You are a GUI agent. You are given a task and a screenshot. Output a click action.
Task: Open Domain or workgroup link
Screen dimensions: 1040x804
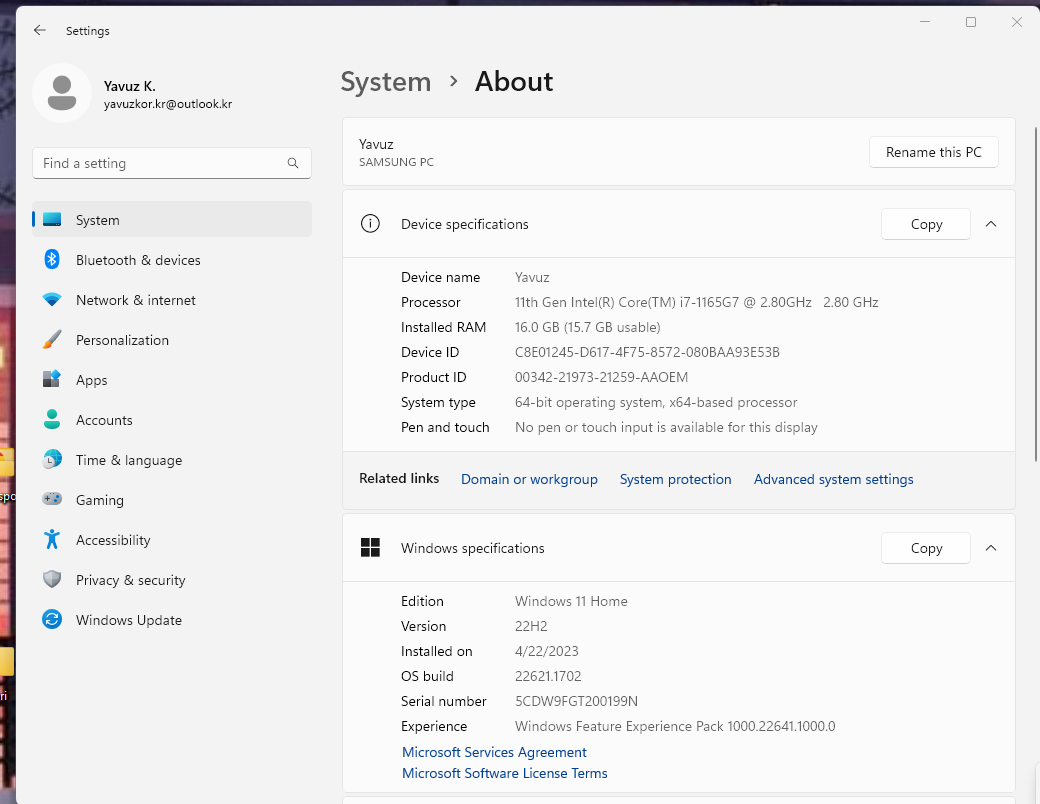(529, 479)
